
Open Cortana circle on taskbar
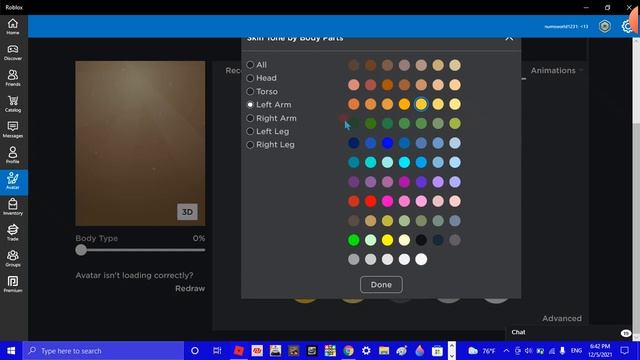point(195,351)
